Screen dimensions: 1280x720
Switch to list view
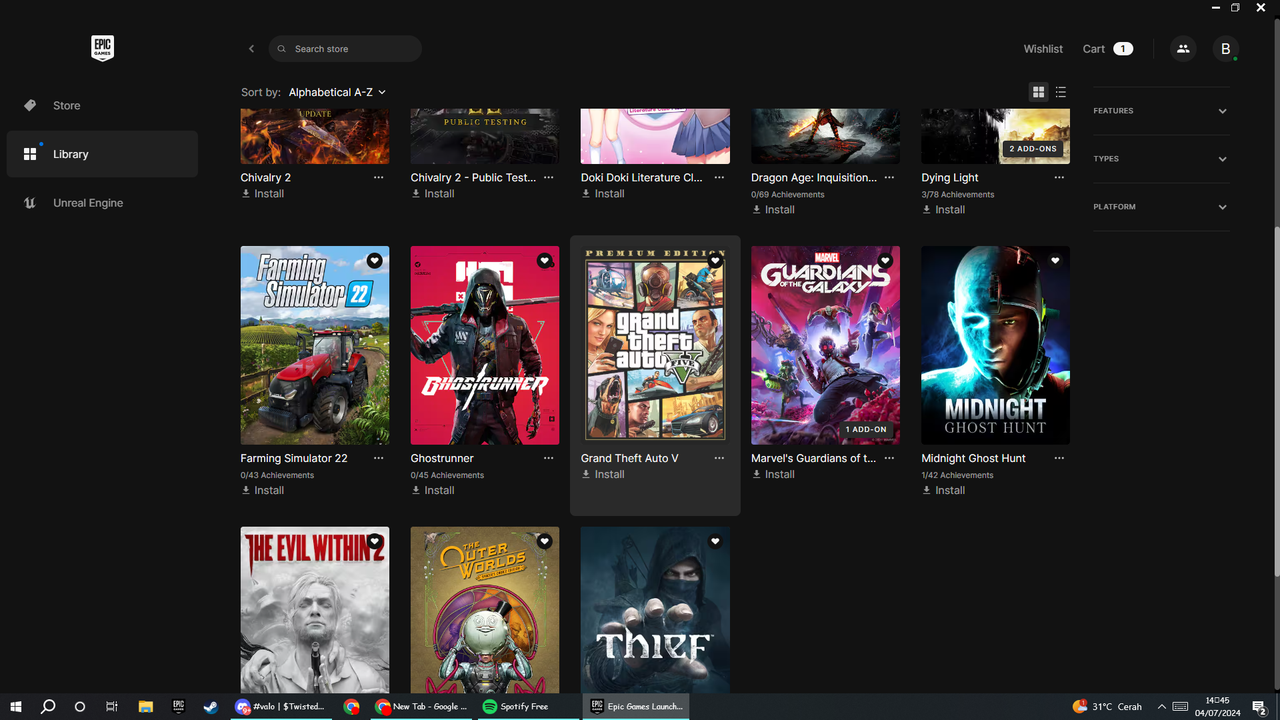[1061, 92]
